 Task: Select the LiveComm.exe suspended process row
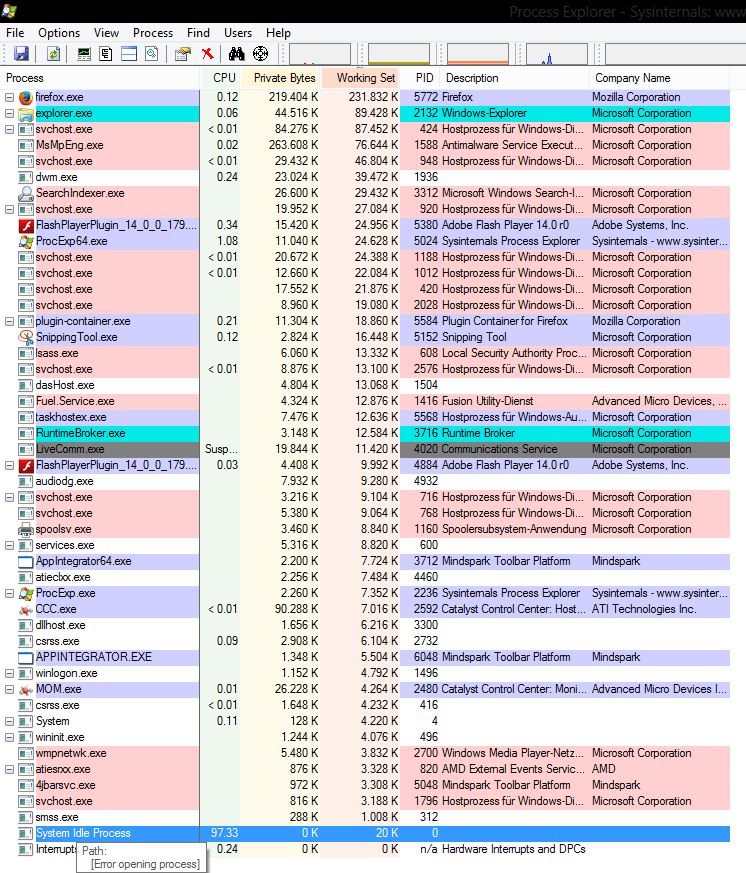coord(365,449)
